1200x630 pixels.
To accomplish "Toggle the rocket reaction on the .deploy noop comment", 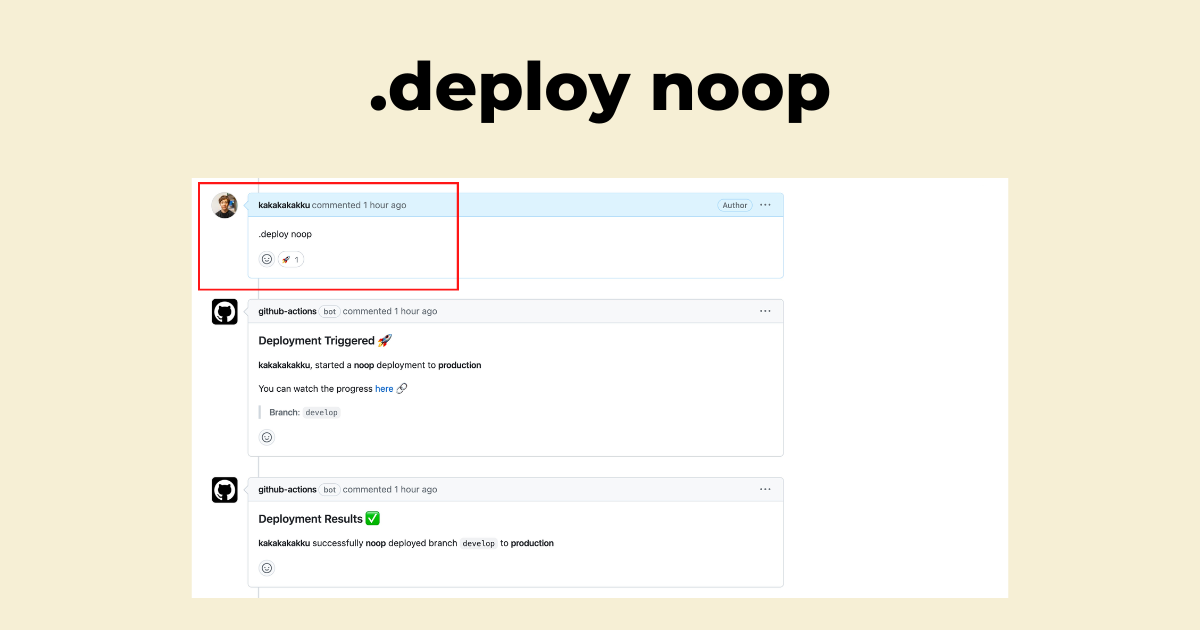I will click(290, 258).
